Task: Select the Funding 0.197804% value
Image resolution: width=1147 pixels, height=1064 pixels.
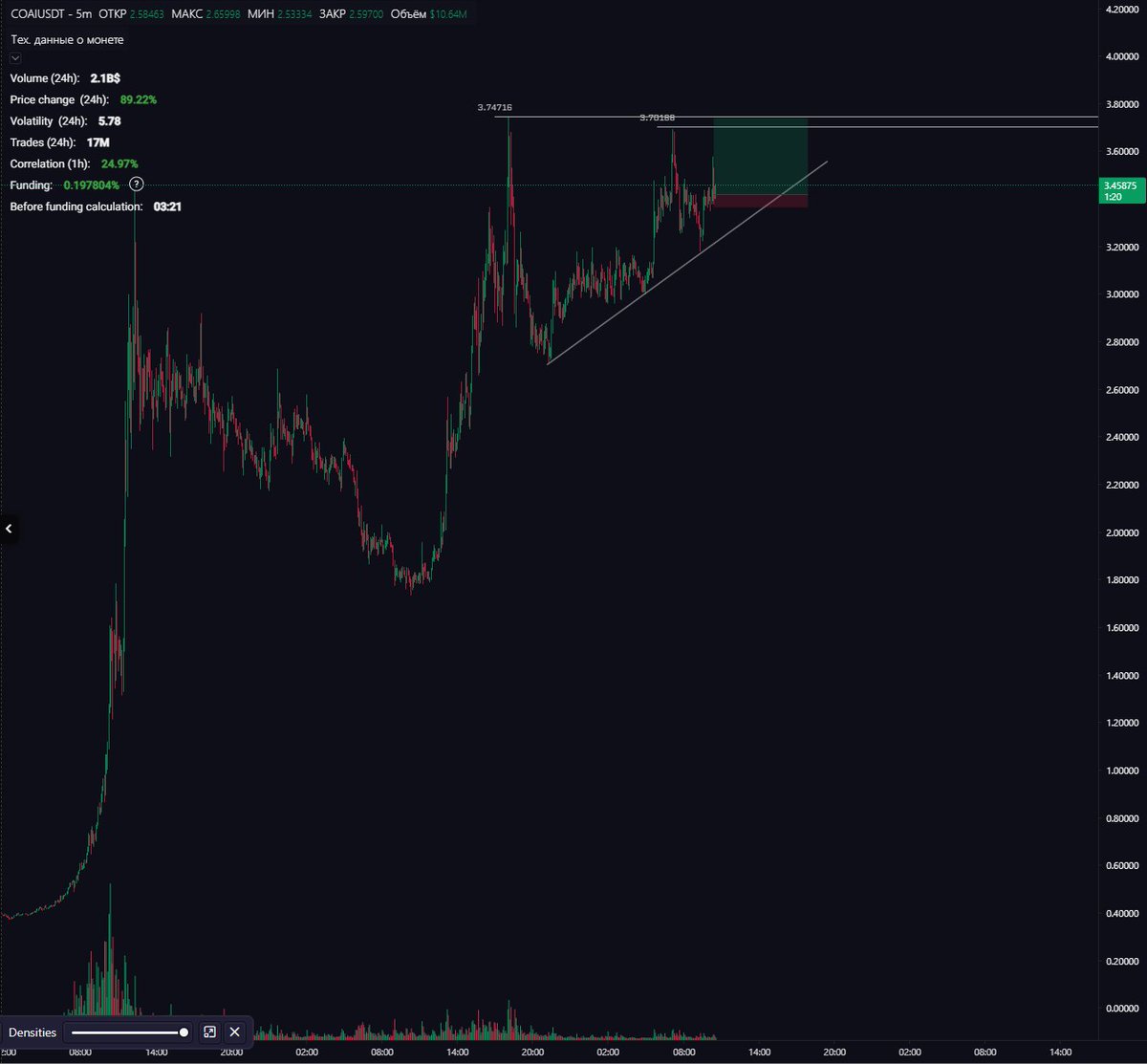Action: 92,185
